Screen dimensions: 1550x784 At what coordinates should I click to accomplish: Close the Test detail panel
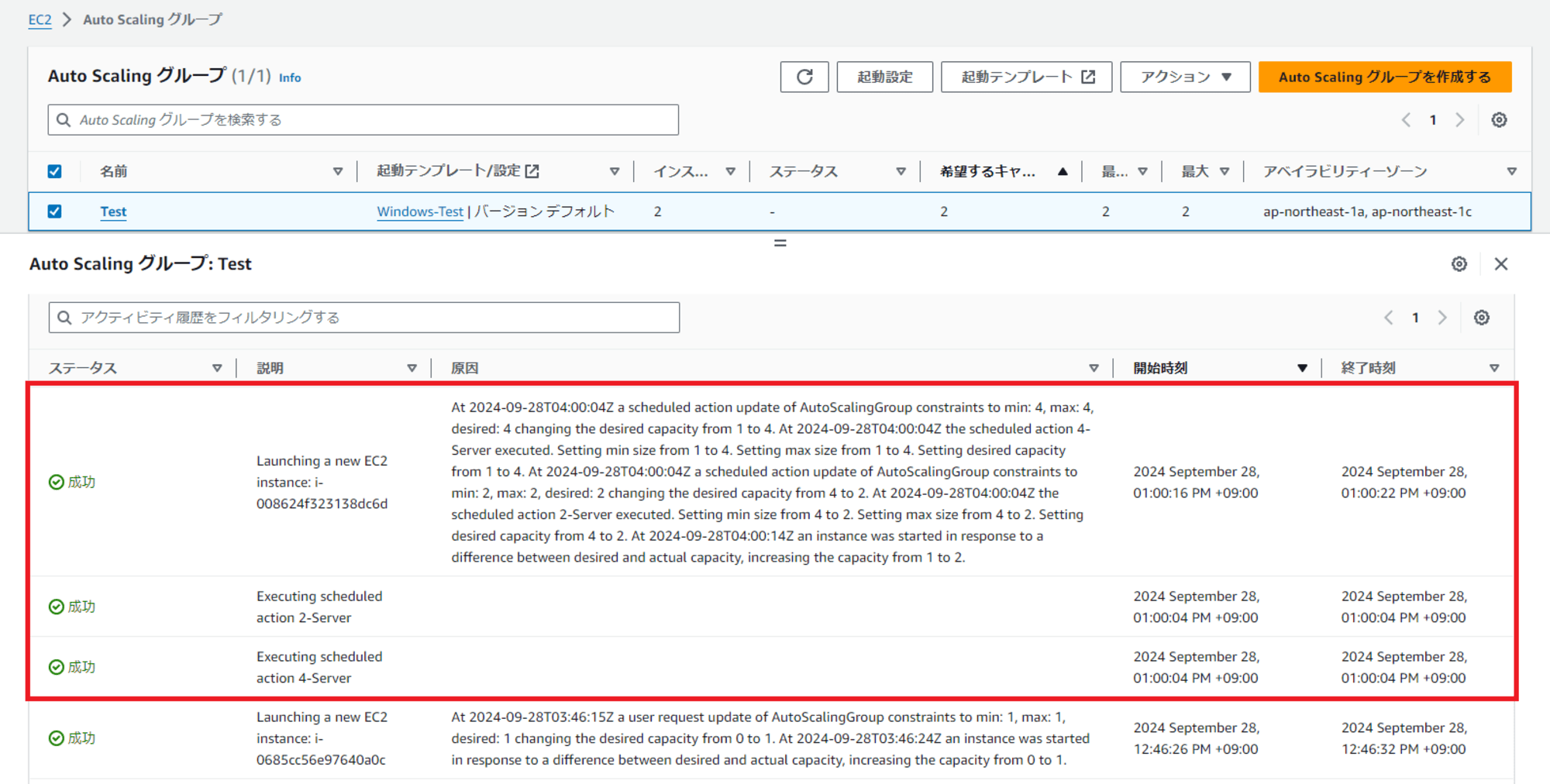click(1501, 264)
